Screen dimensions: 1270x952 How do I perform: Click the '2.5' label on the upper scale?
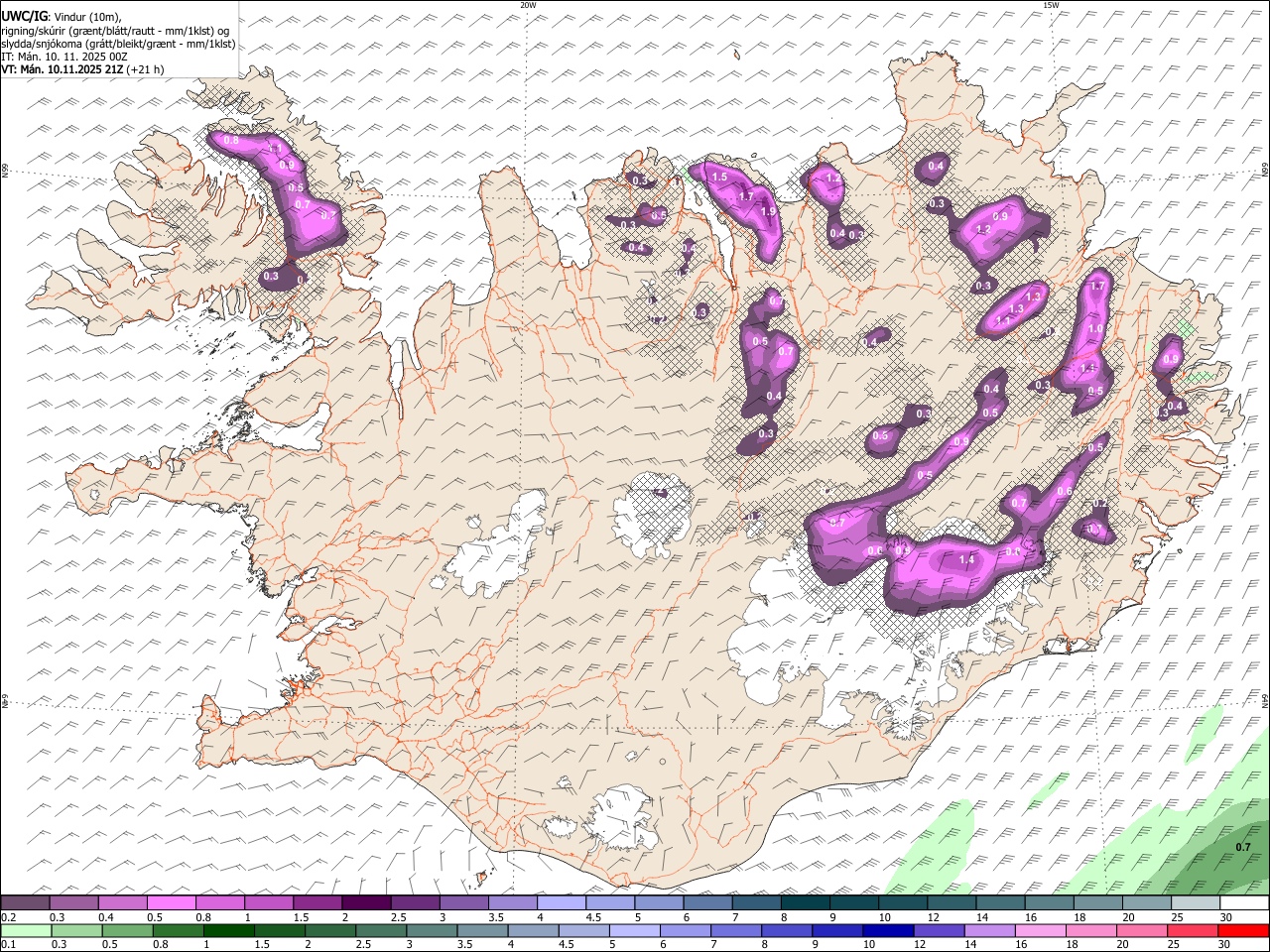(399, 917)
